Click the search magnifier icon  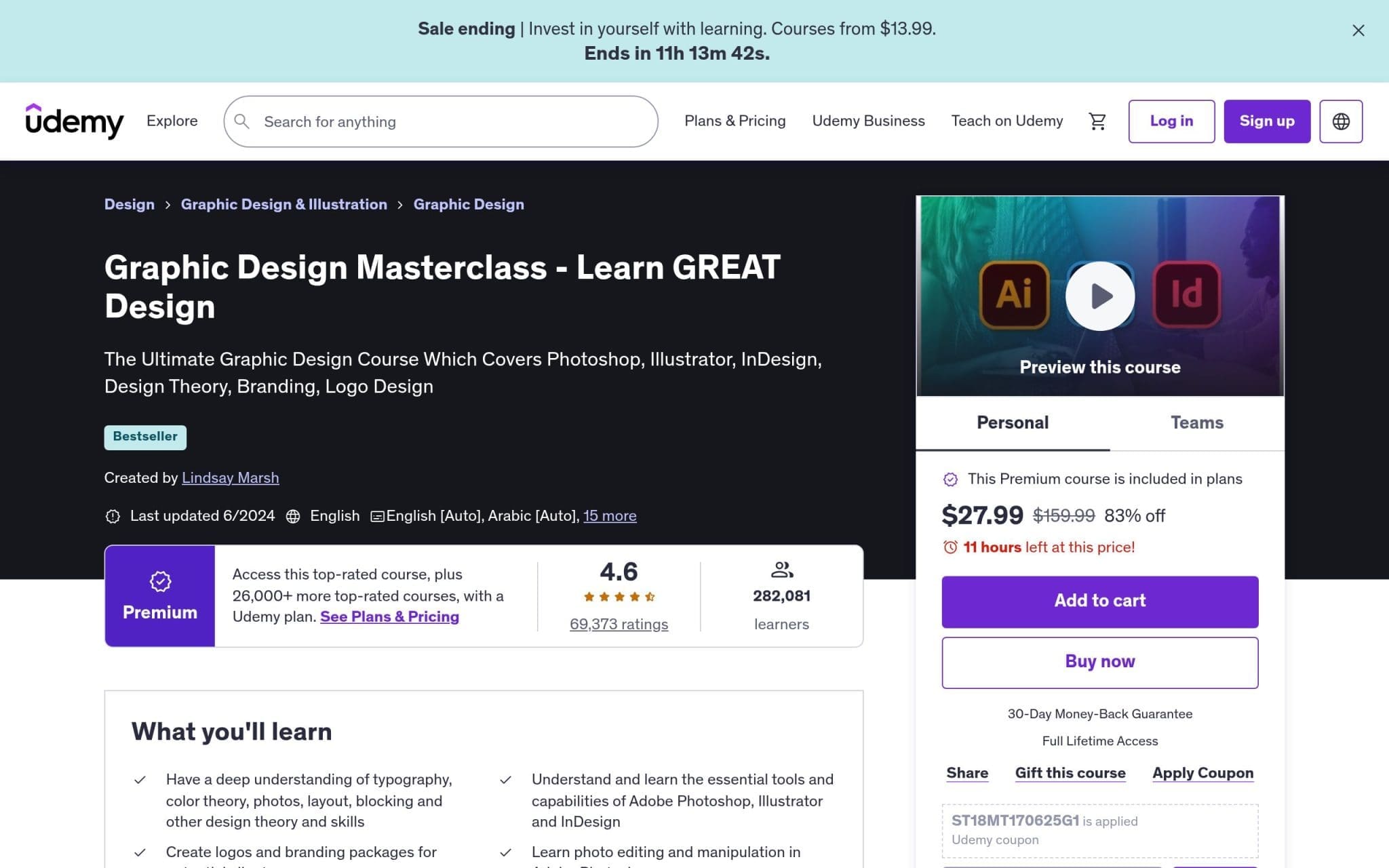[241, 121]
